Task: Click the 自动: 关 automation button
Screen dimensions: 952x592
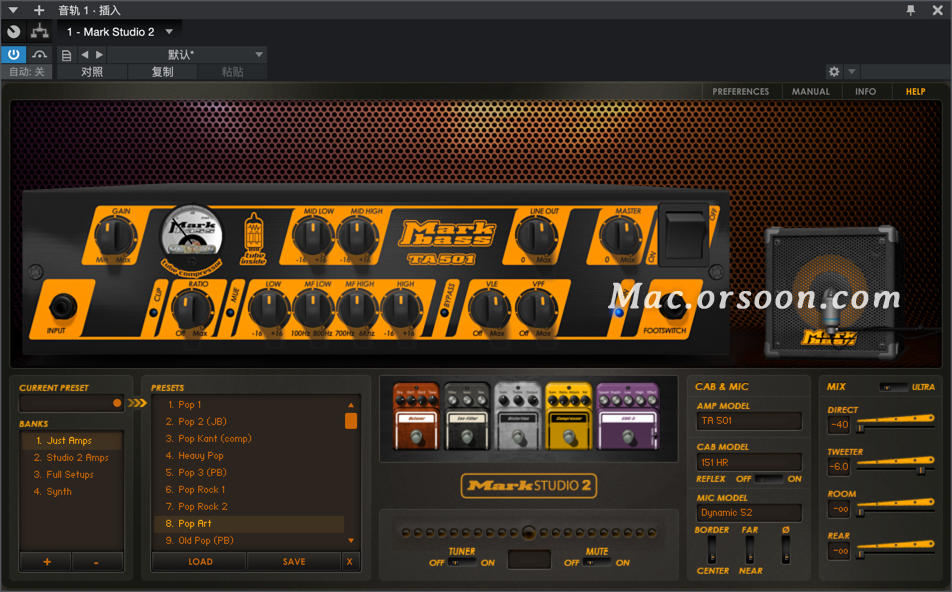Action: (x=27, y=72)
